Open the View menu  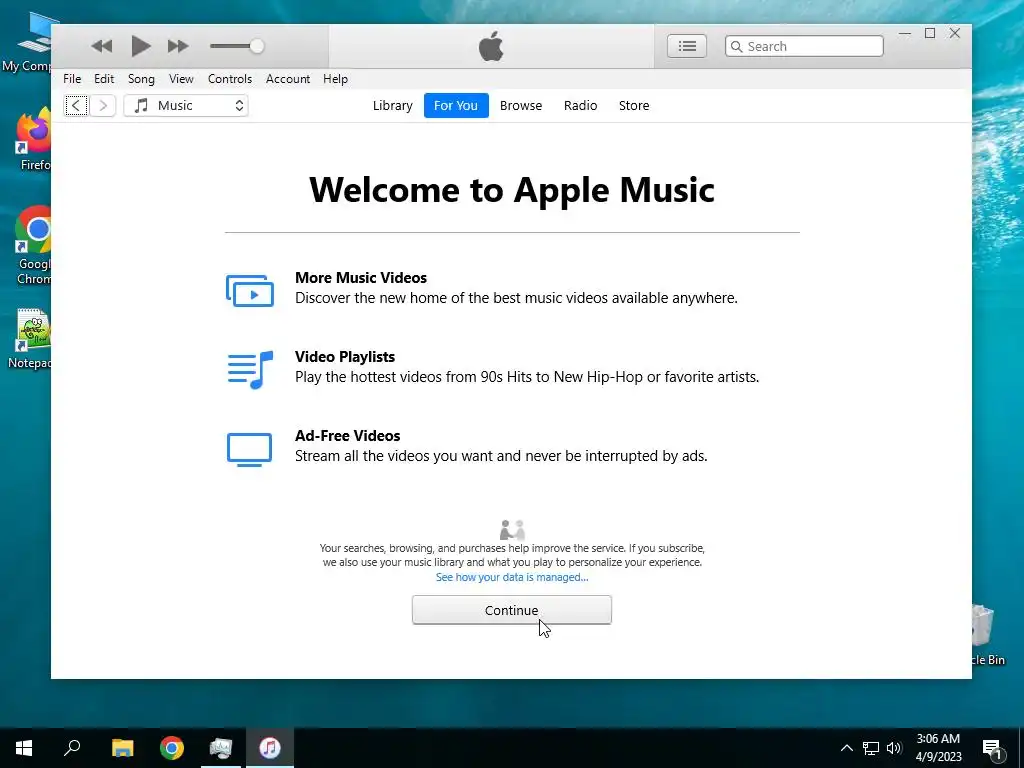point(181,79)
